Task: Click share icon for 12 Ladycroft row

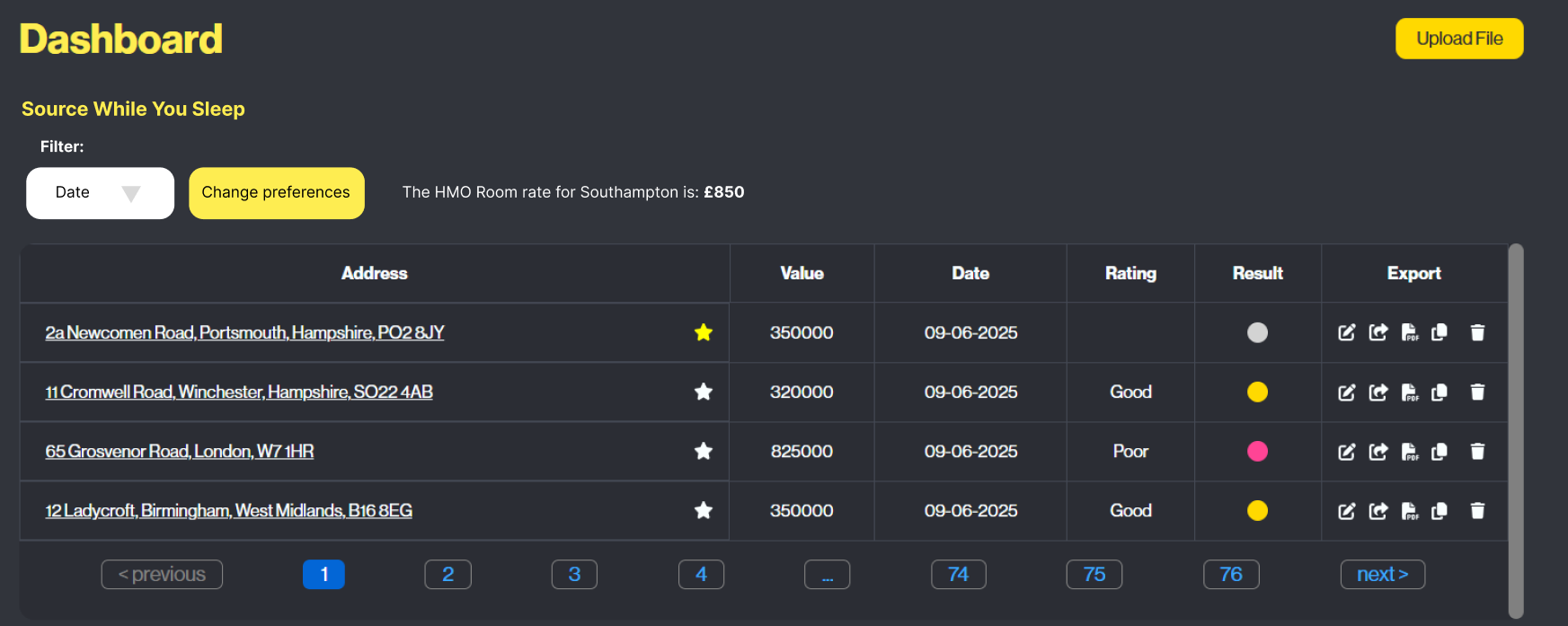Action: click(x=1378, y=510)
